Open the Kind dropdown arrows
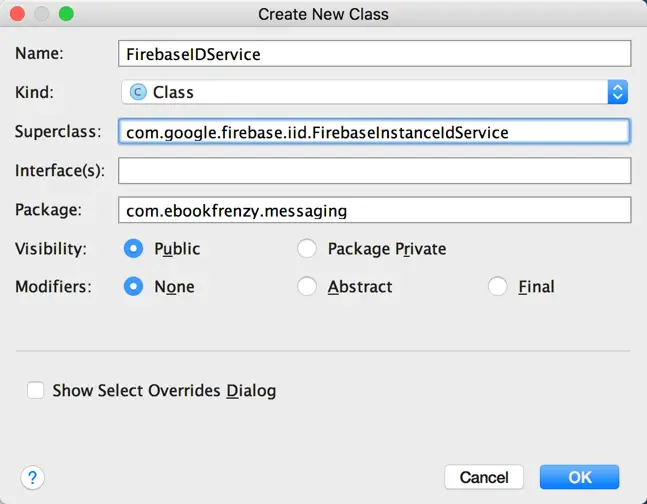 617,92
